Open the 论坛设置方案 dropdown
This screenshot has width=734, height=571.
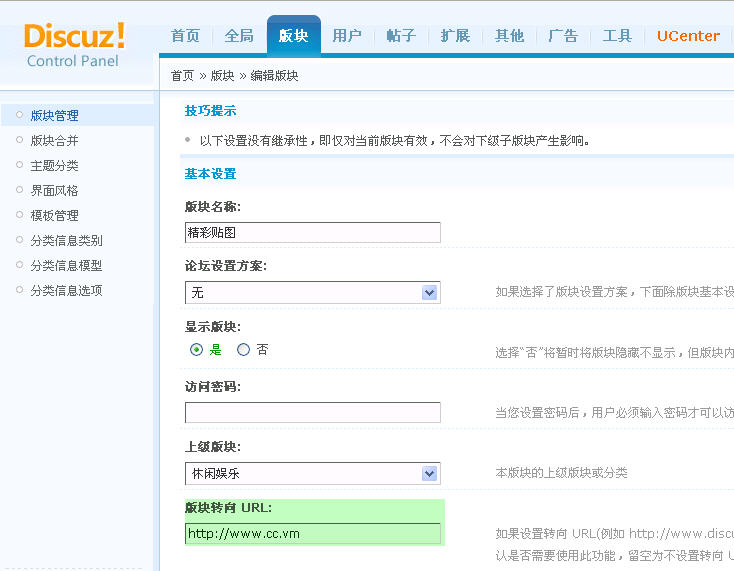click(x=312, y=293)
